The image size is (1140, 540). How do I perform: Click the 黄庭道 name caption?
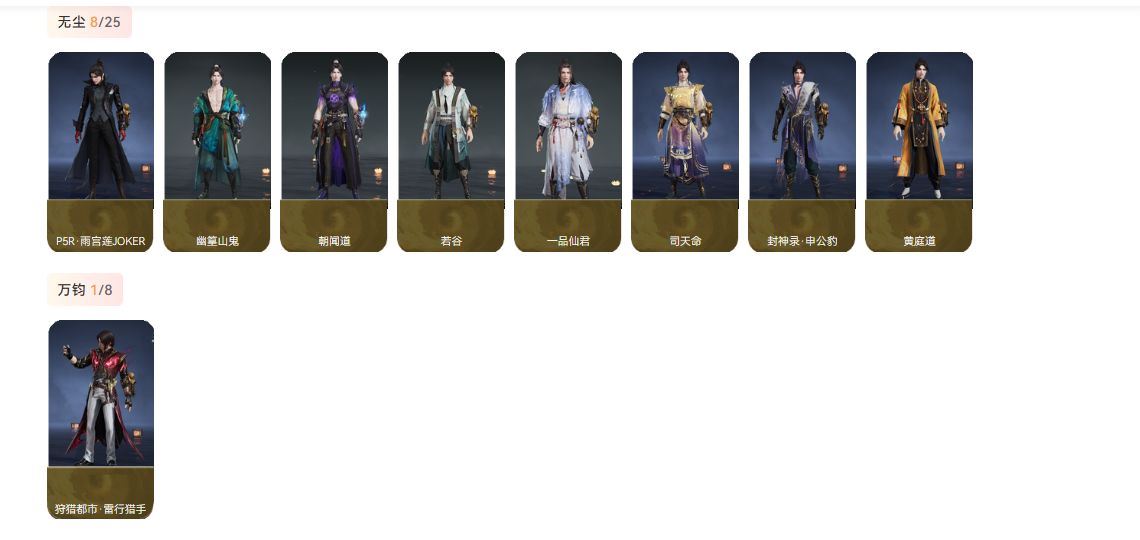pos(919,241)
